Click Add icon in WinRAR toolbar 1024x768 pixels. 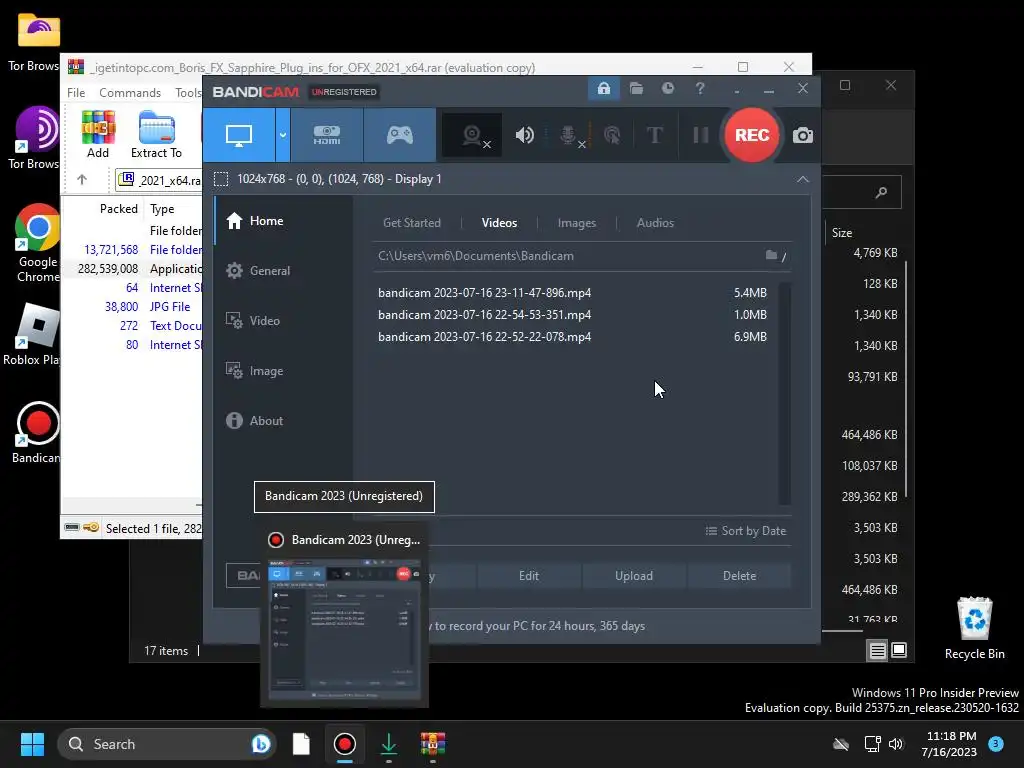pos(98,135)
